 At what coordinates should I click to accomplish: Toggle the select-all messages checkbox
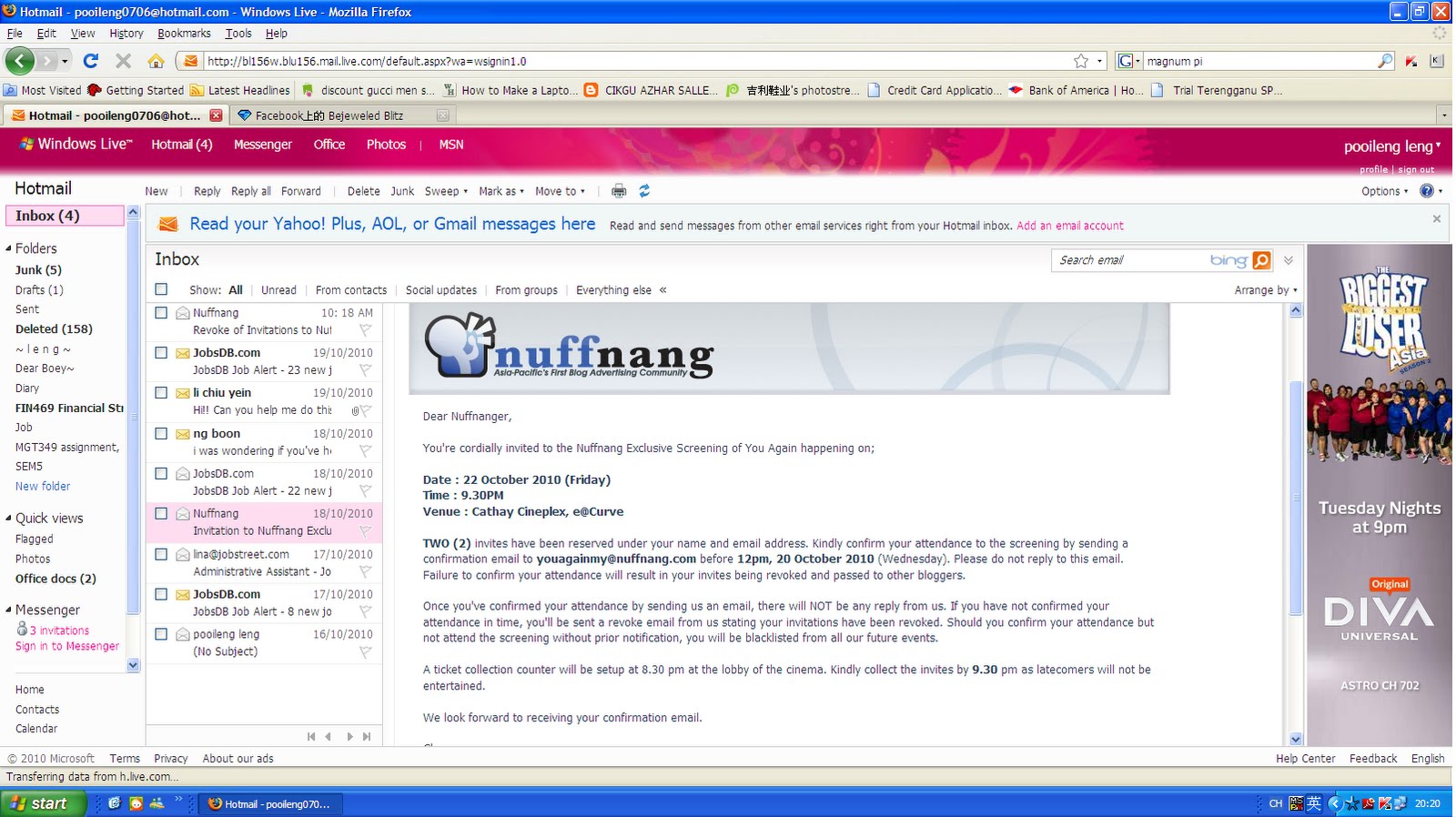click(x=161, y=289)
